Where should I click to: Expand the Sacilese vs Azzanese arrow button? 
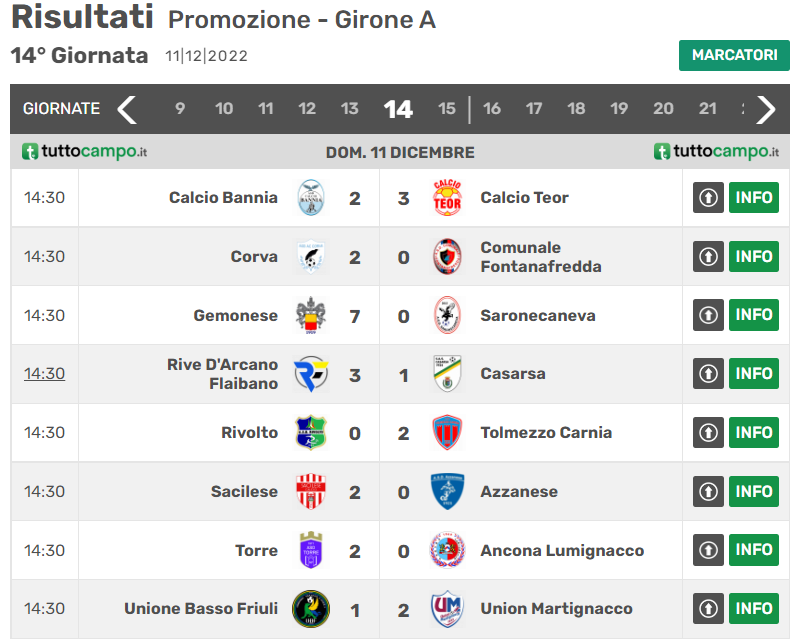click(x=708, y=492)
